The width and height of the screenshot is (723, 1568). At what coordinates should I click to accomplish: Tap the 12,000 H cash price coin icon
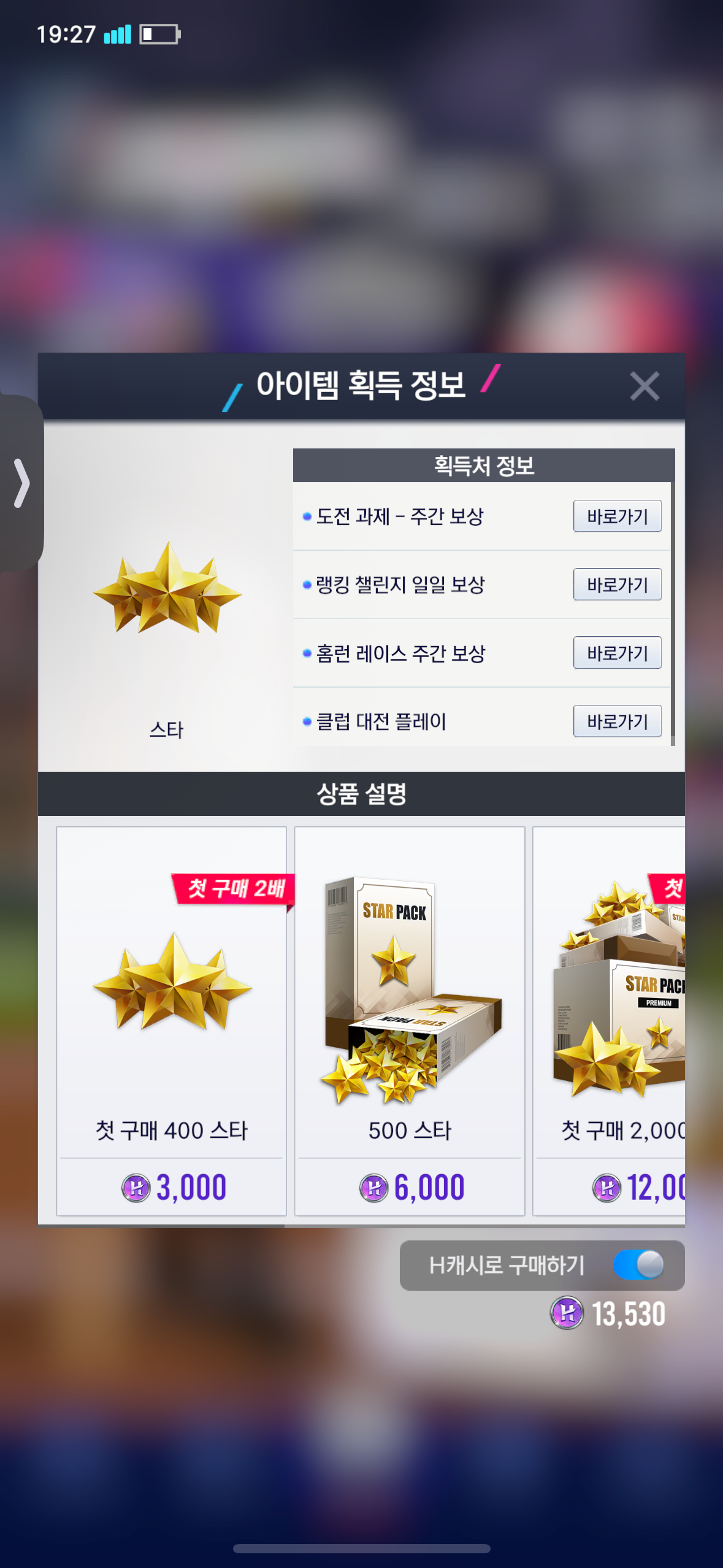[x=607, y=1188]
